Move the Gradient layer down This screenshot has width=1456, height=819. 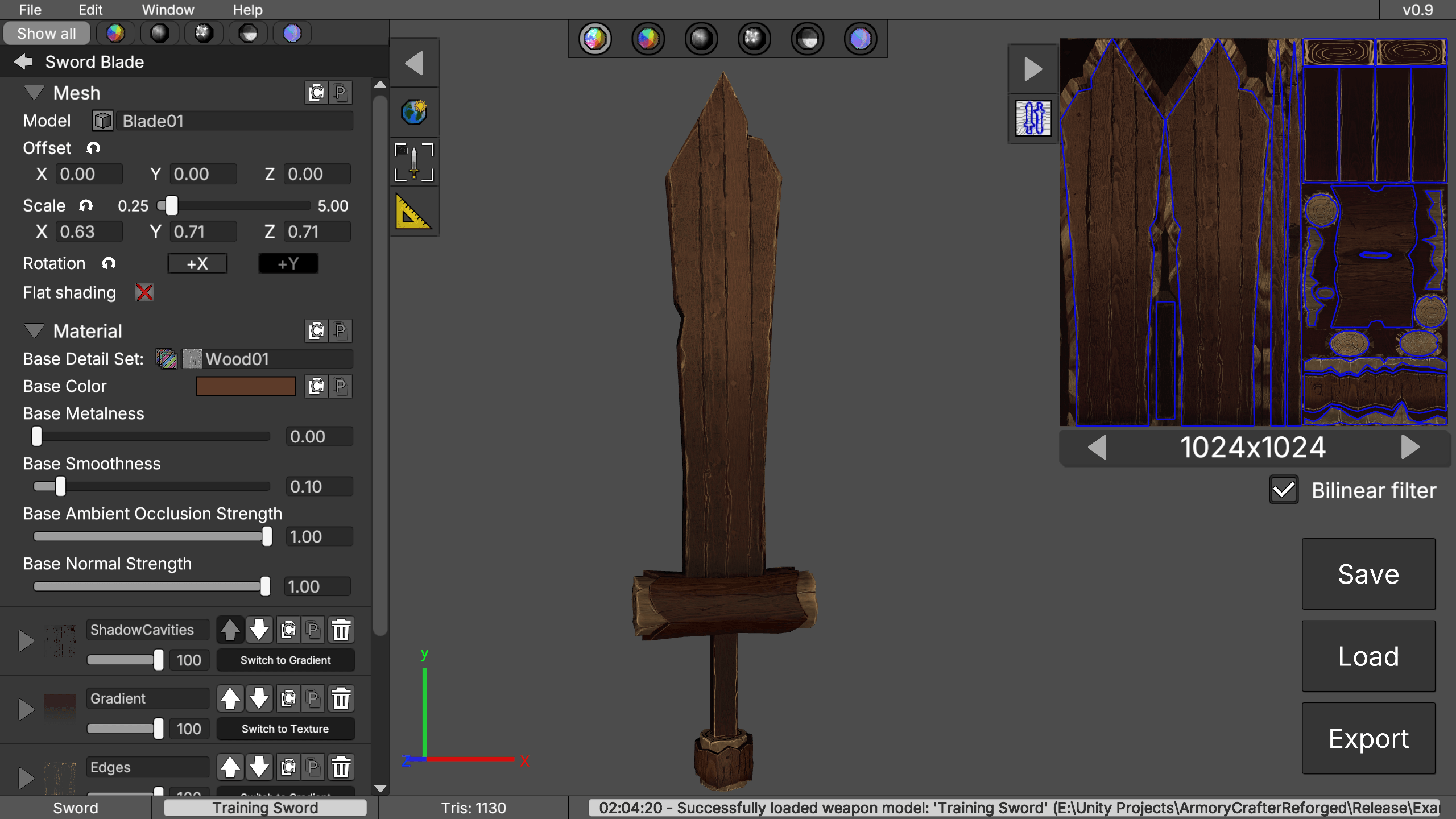pyautogui.click(x=259, y=698)
